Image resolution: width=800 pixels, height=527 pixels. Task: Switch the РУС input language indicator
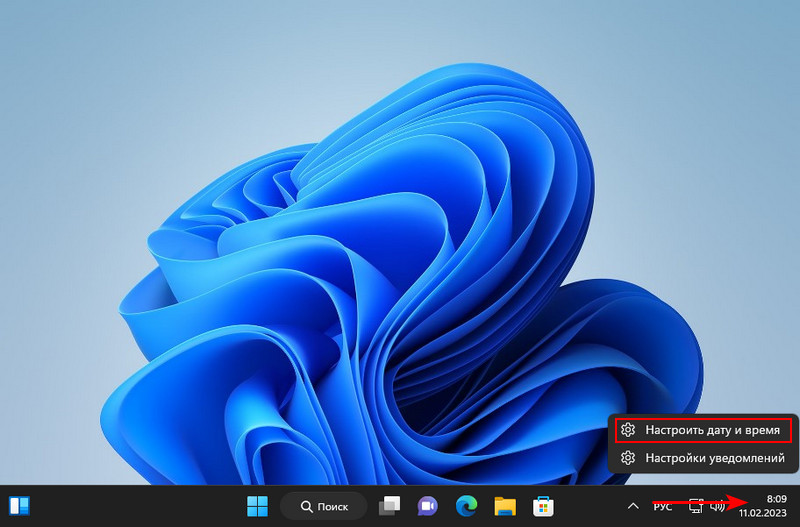[x=662, y=507]
